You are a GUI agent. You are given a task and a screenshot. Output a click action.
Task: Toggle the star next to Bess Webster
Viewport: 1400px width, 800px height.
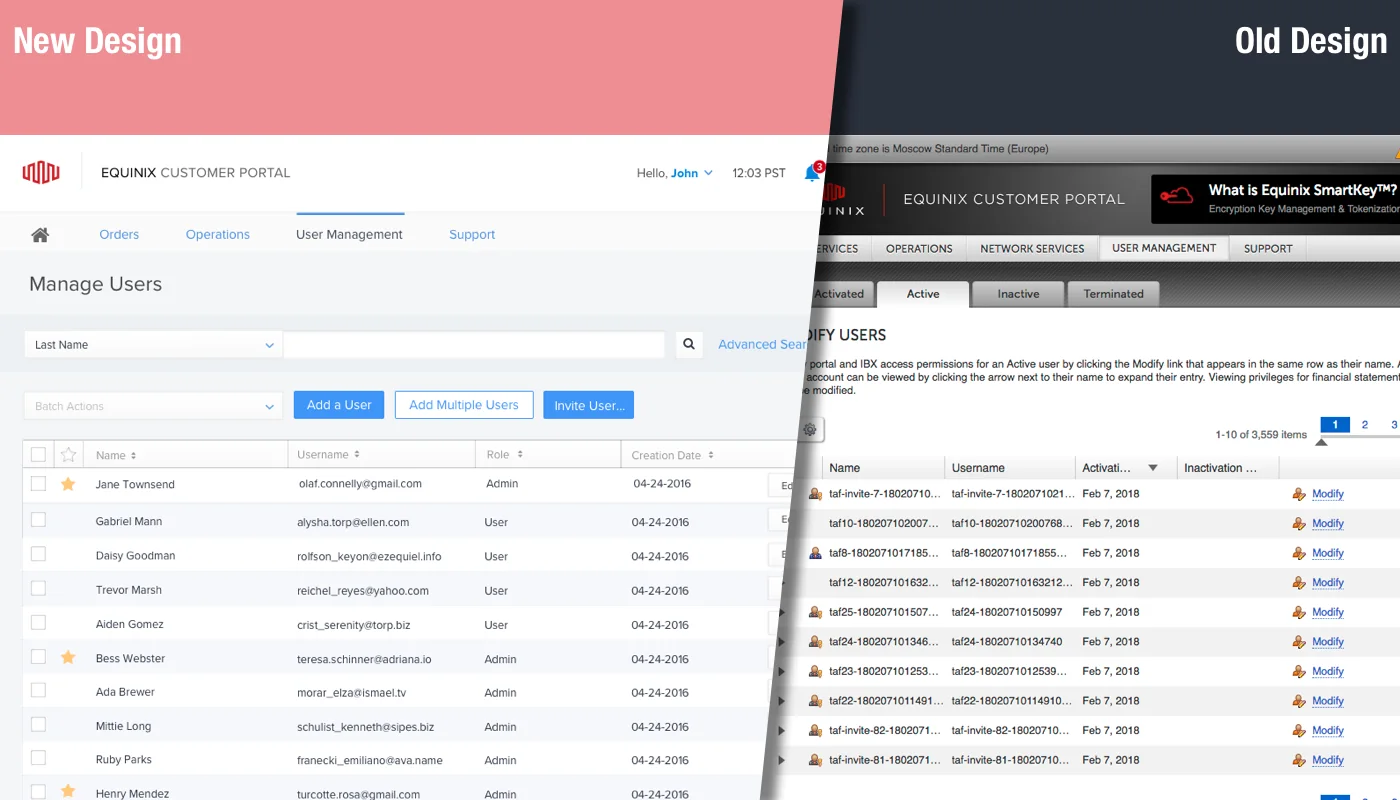coord(68,658)
